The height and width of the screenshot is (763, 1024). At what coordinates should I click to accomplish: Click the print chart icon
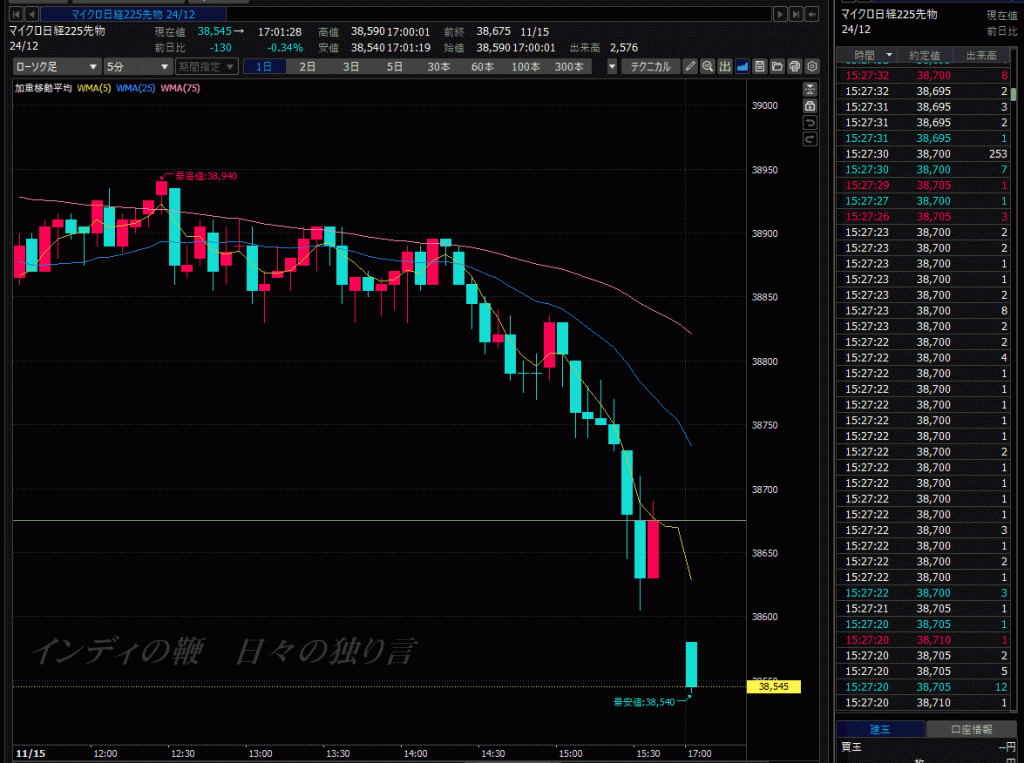click(794, 67)
